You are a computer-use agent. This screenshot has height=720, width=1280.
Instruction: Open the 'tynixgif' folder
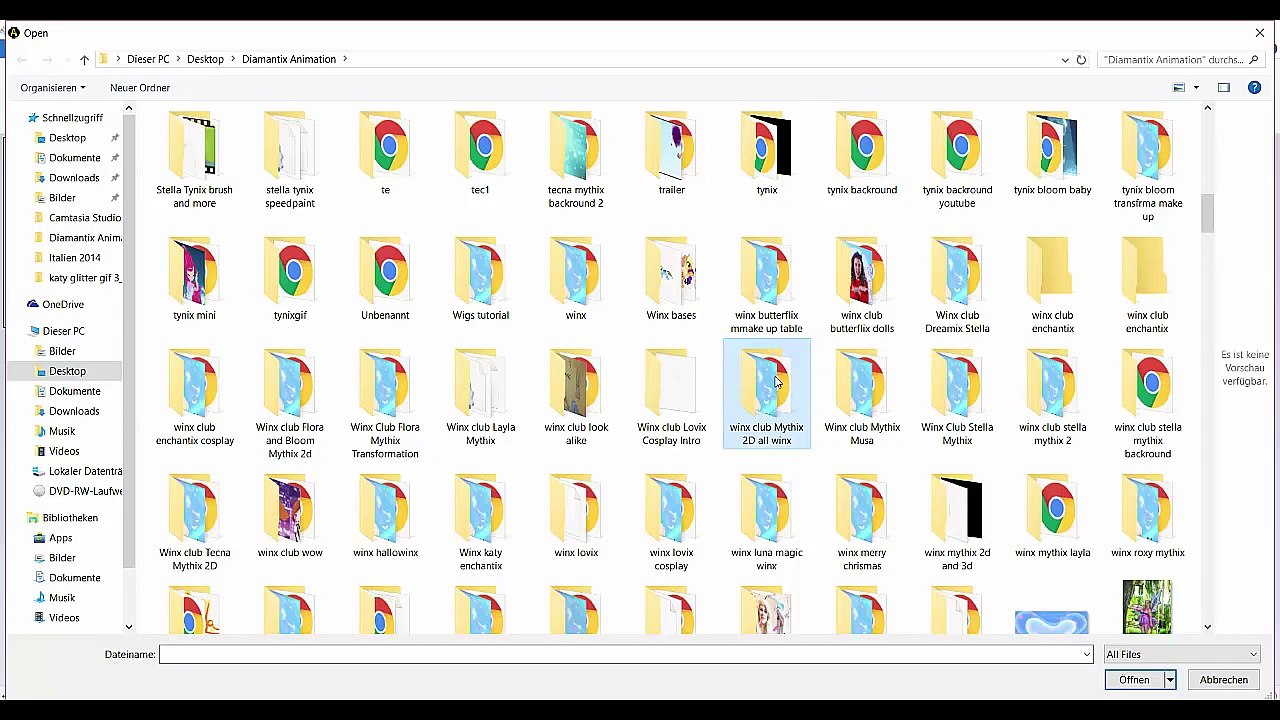coord(290,280)
